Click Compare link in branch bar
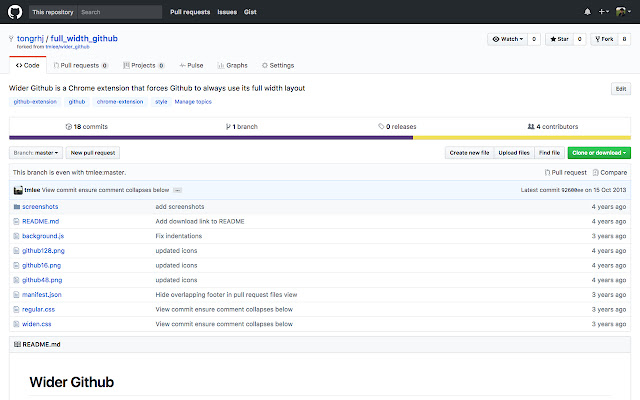Image resolution: width=640 pixels, height=400 pixels. point(610,173)
